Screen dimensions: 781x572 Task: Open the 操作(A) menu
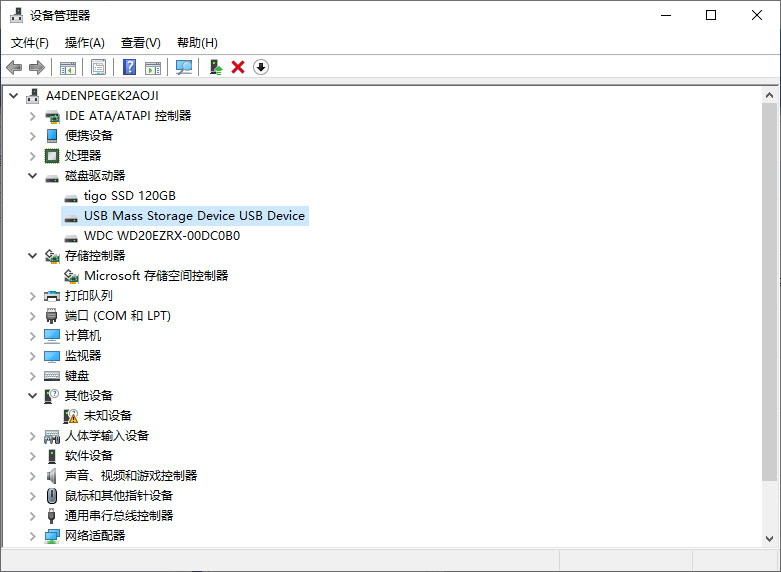click(85, 43)
